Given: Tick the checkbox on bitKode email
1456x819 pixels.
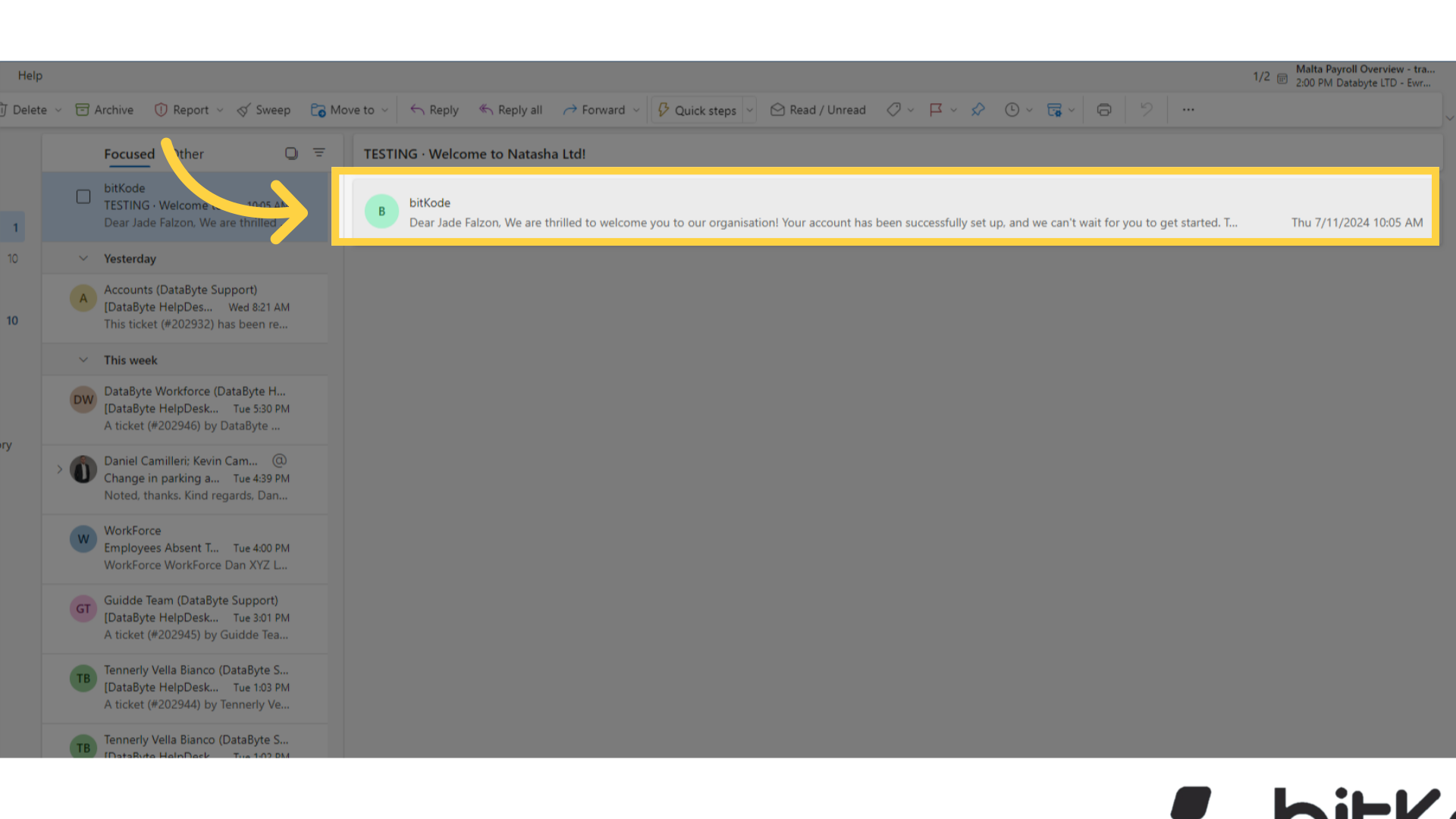Looking at the screenshot, I should [83, 197].
